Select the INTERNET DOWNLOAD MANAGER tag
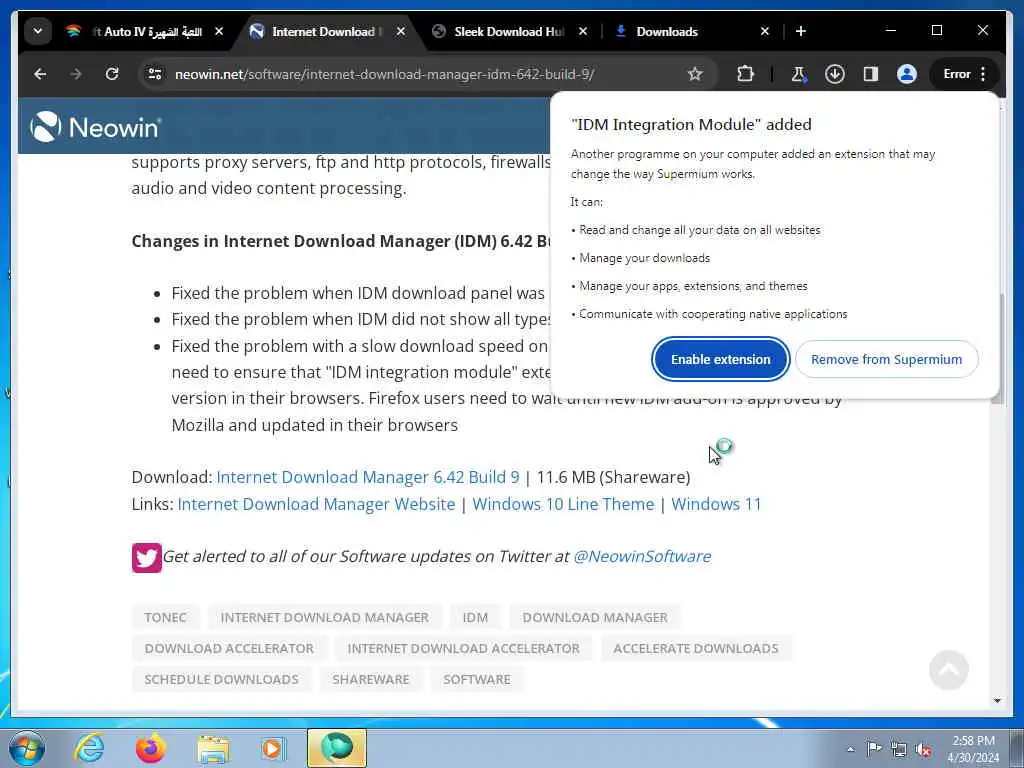 (x=325, y=617)
